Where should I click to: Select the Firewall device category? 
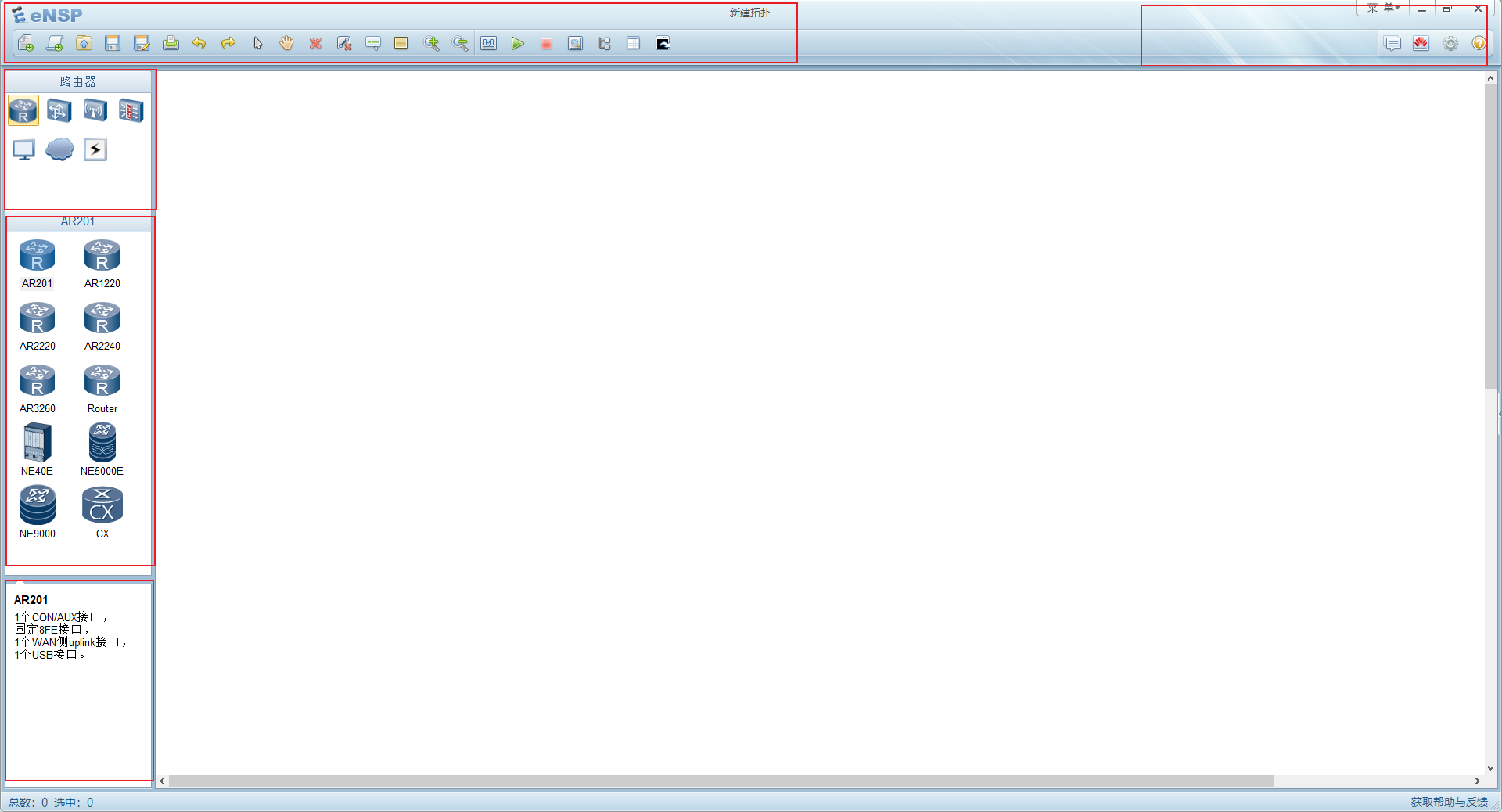(x=131, y=111)
